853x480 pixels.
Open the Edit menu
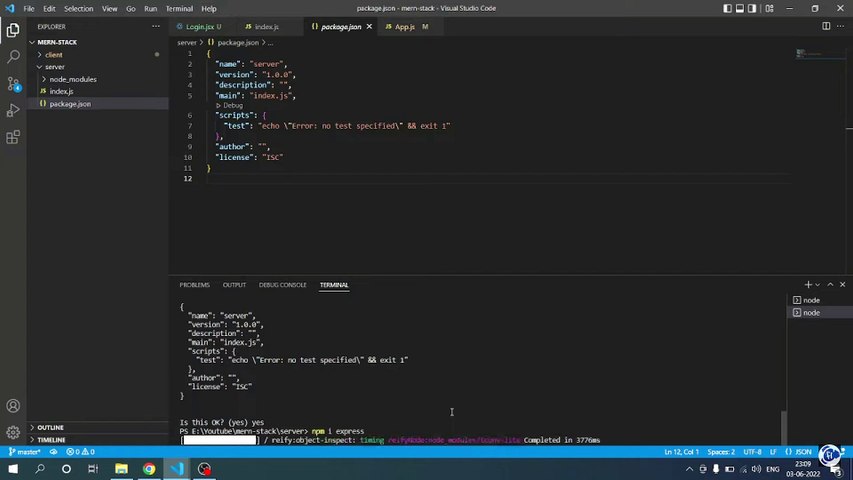pos(50,9)
